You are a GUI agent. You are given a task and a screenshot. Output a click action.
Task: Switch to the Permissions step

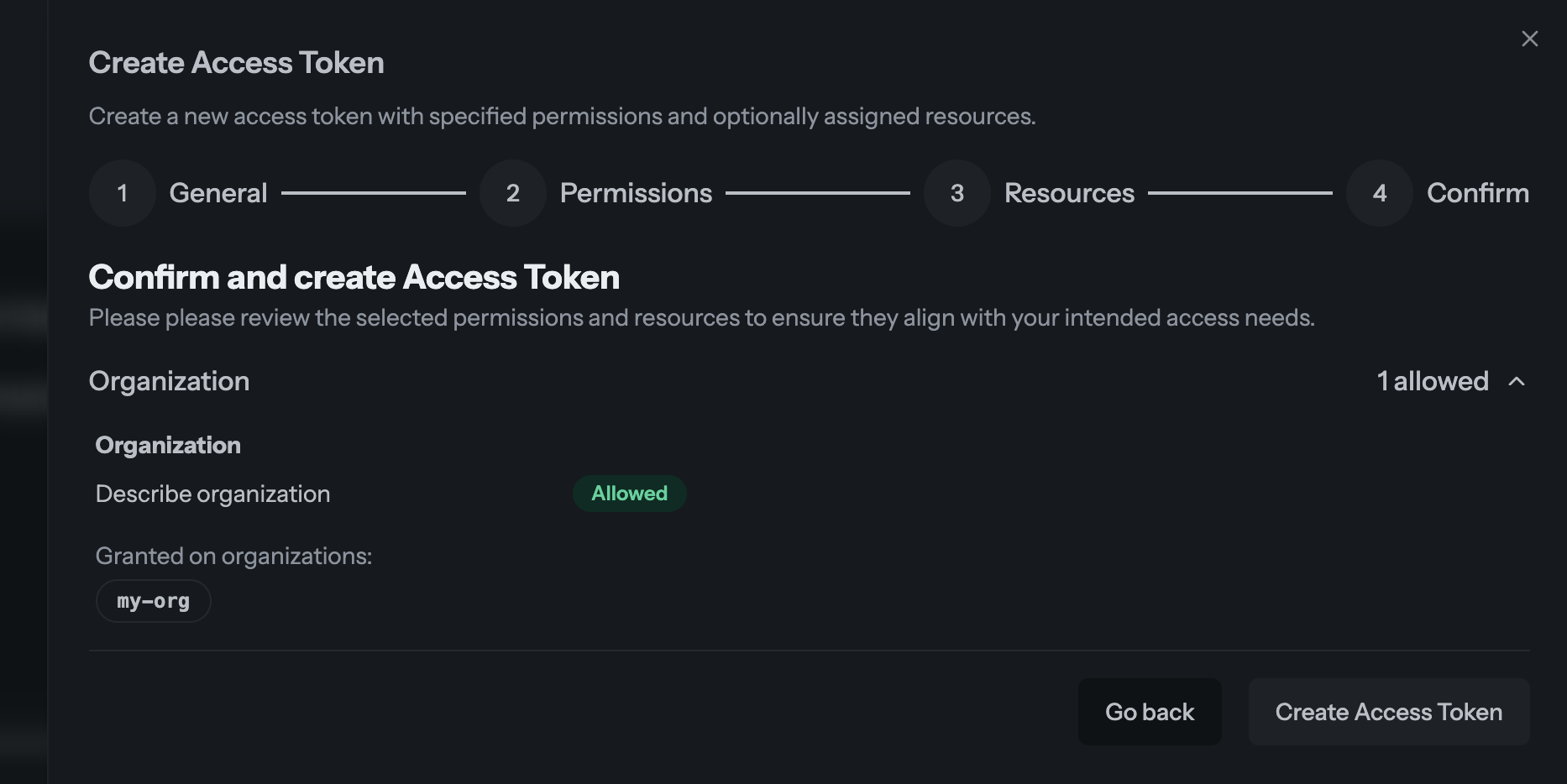point(636,192)
